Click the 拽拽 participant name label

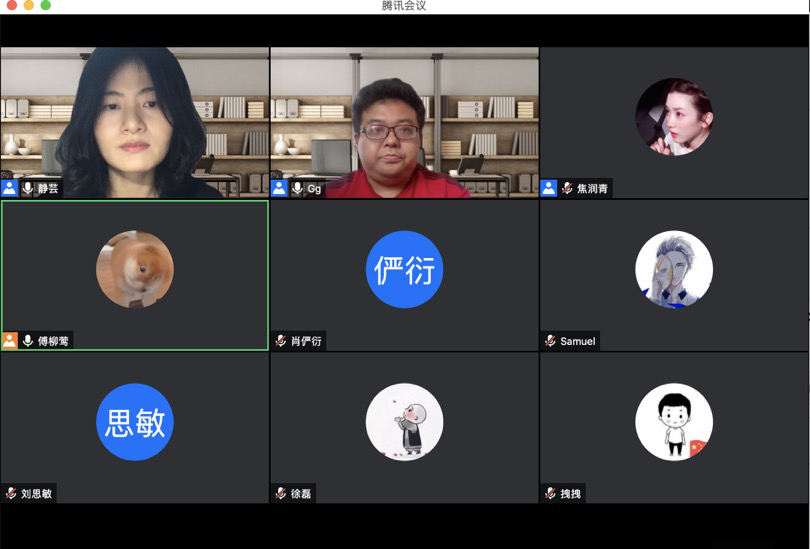[x=571, y=493]
